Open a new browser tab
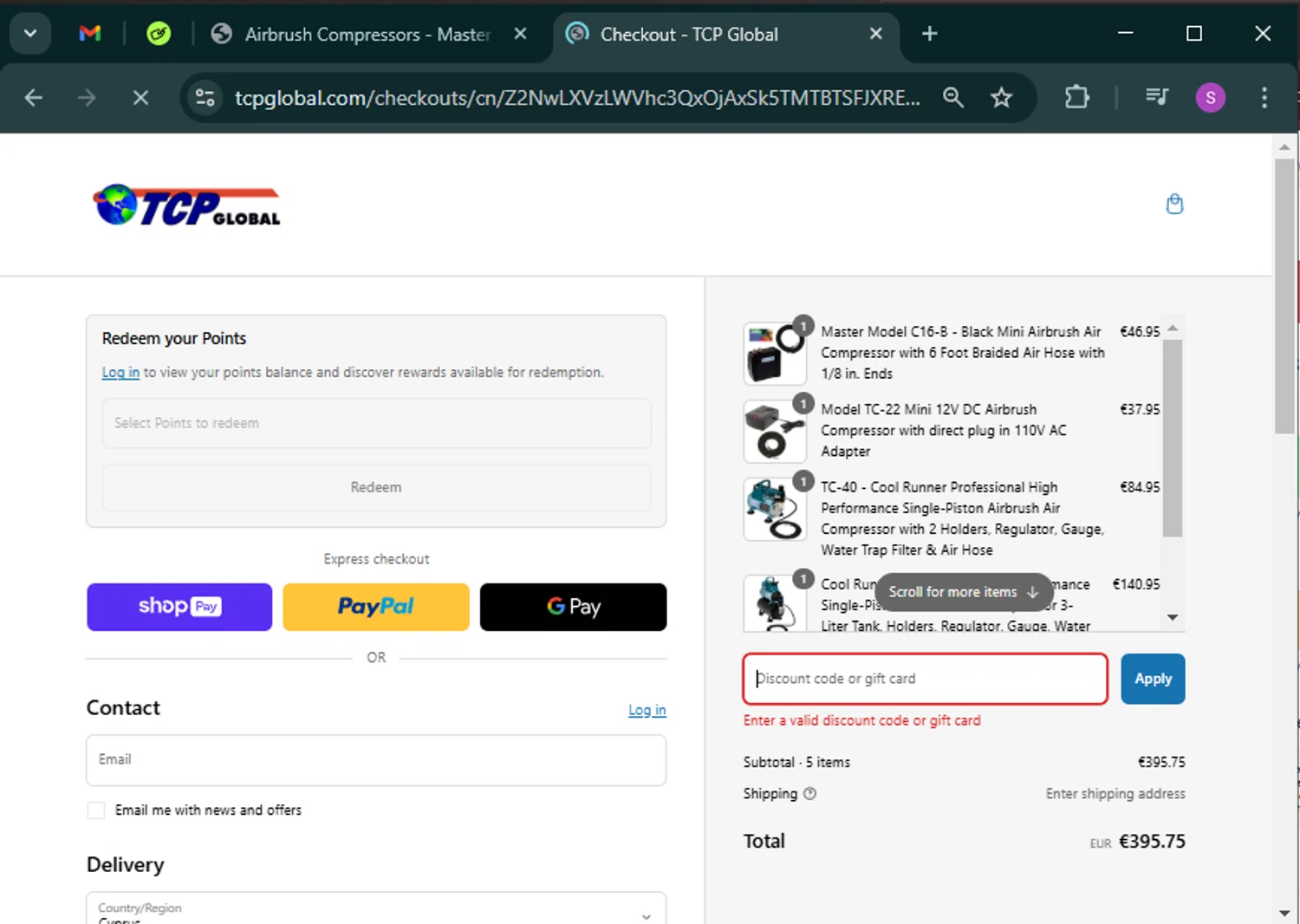 coord(930,34)
